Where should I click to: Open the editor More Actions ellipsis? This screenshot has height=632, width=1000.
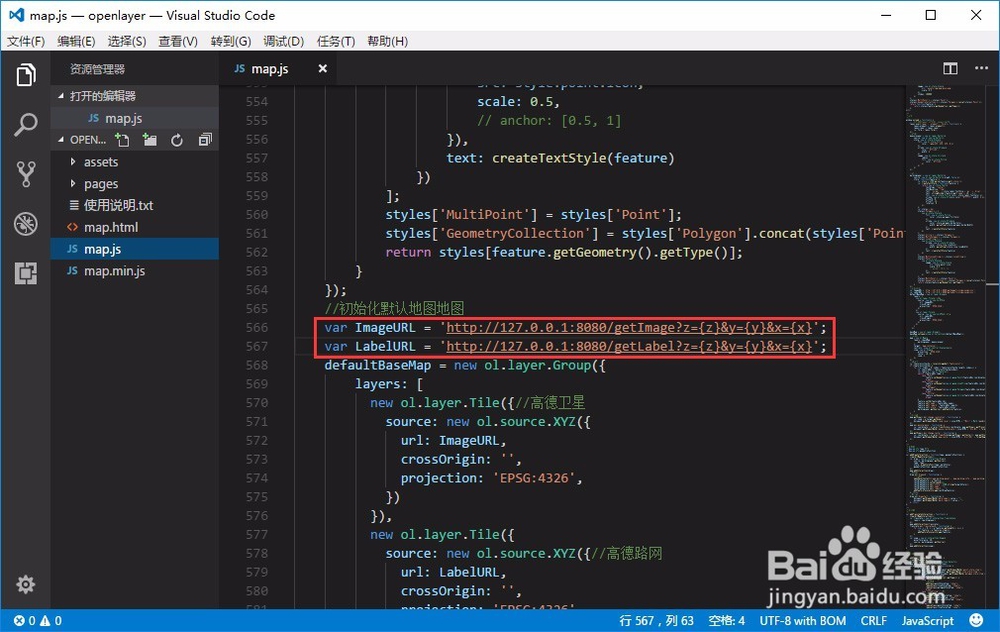pos(981,68)
